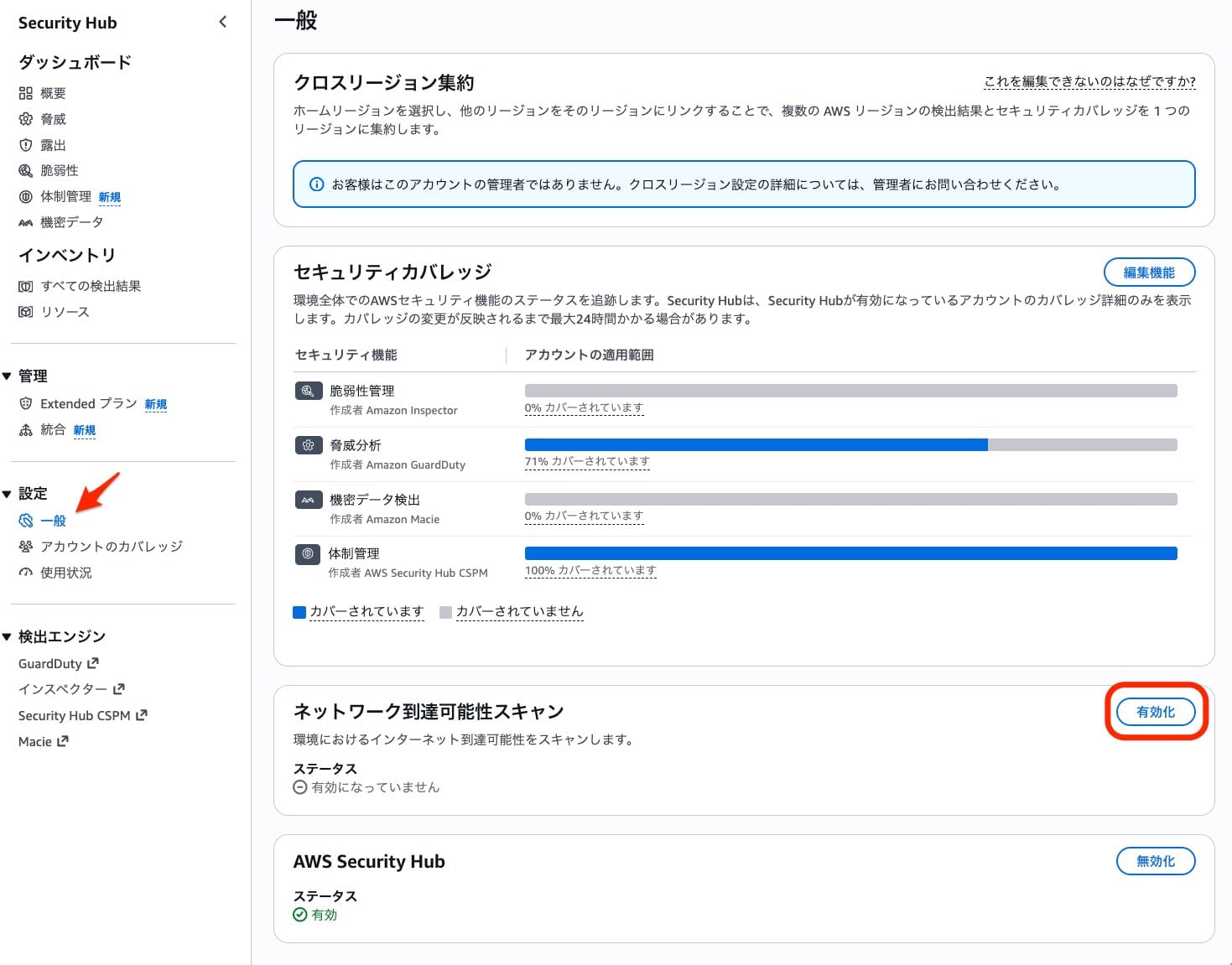Click the すべての検出結果 icon

pyautogui.click(x=26, y=286)
